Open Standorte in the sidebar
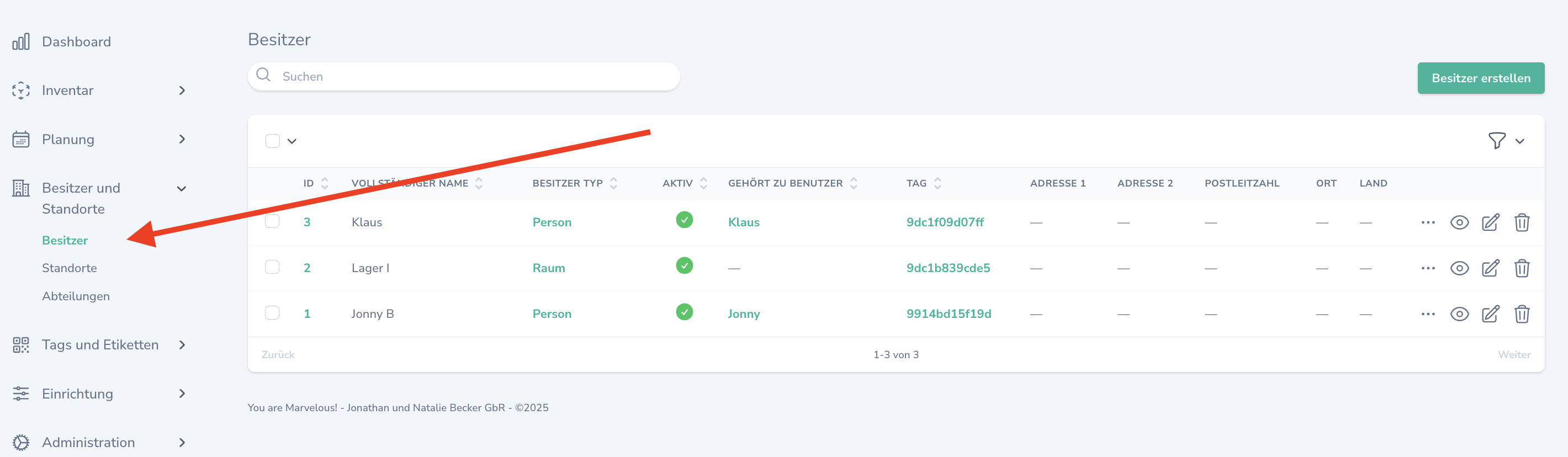Viewport: 1568px width, 457px height. 70,268
